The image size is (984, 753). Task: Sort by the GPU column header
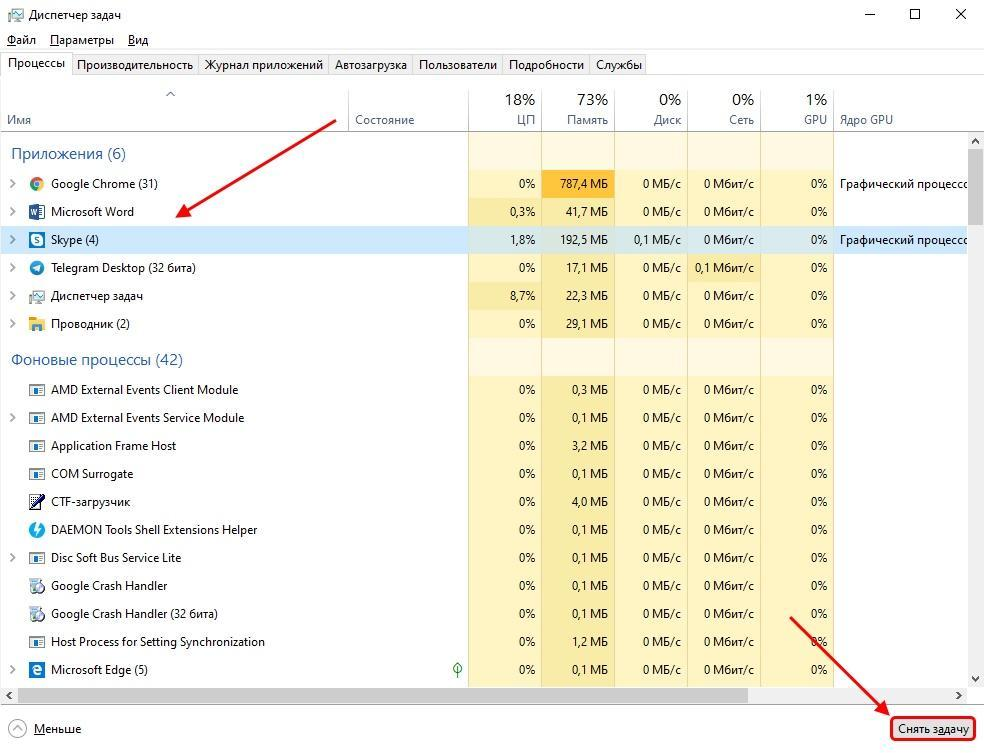pyautogui.click(x=797, y=110)
